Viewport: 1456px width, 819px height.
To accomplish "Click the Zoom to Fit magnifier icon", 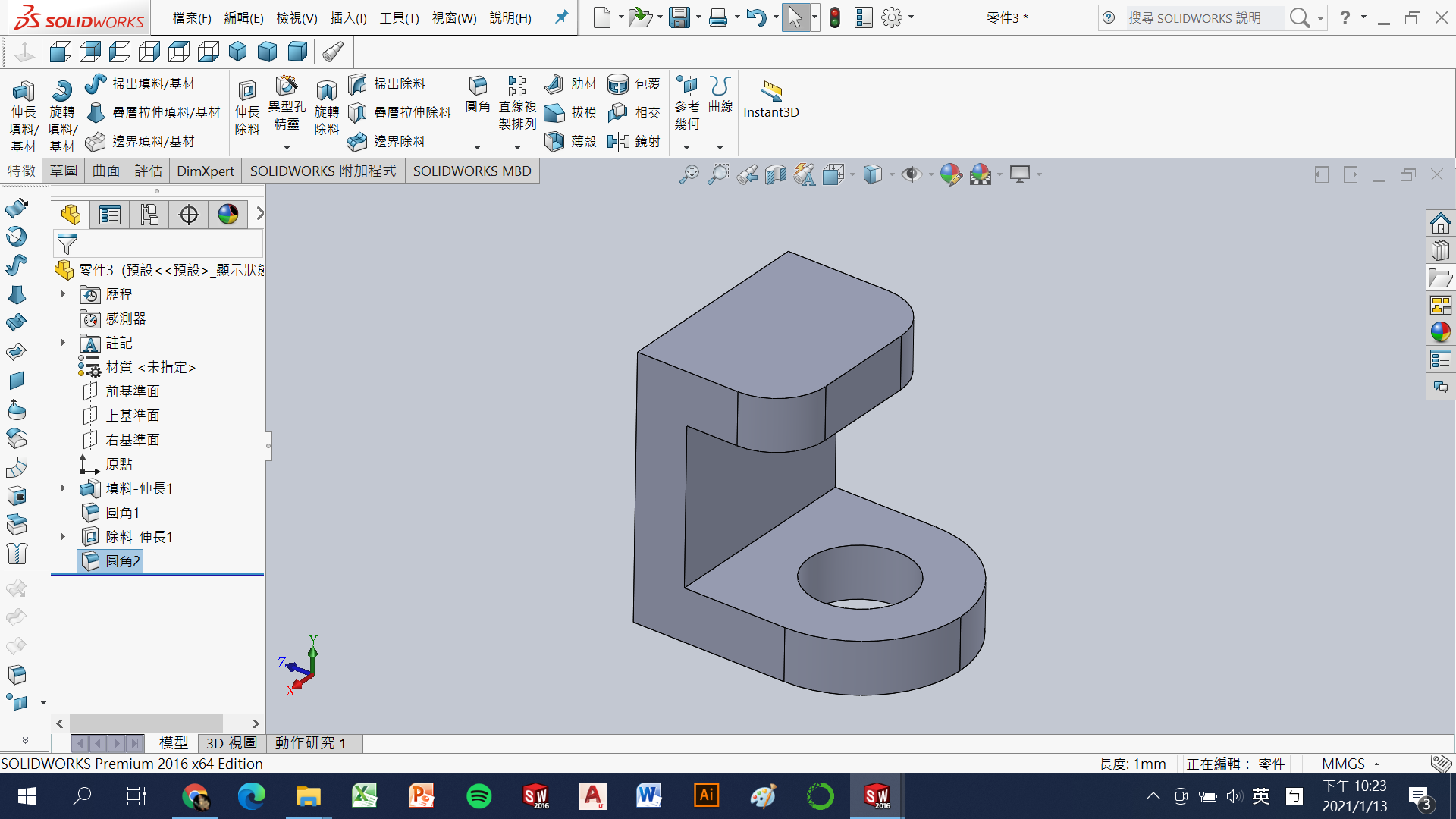I will [x=689, y=175].
